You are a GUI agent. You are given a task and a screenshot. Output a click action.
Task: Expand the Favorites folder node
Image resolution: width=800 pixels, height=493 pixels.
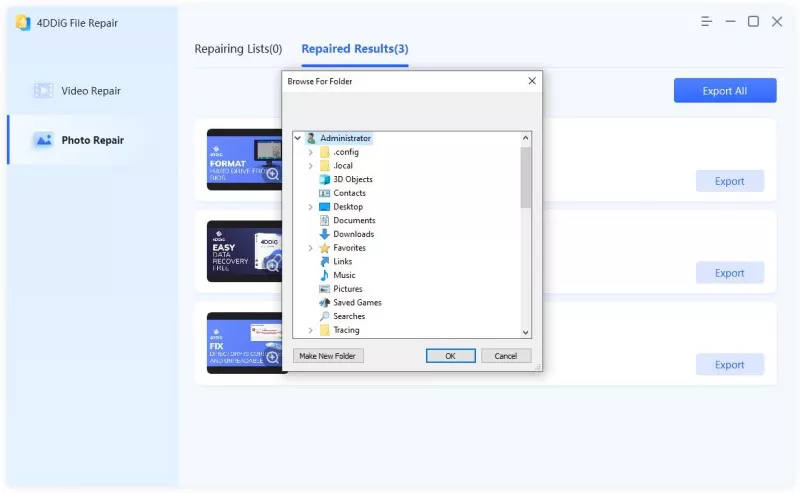tap(311, 248)
